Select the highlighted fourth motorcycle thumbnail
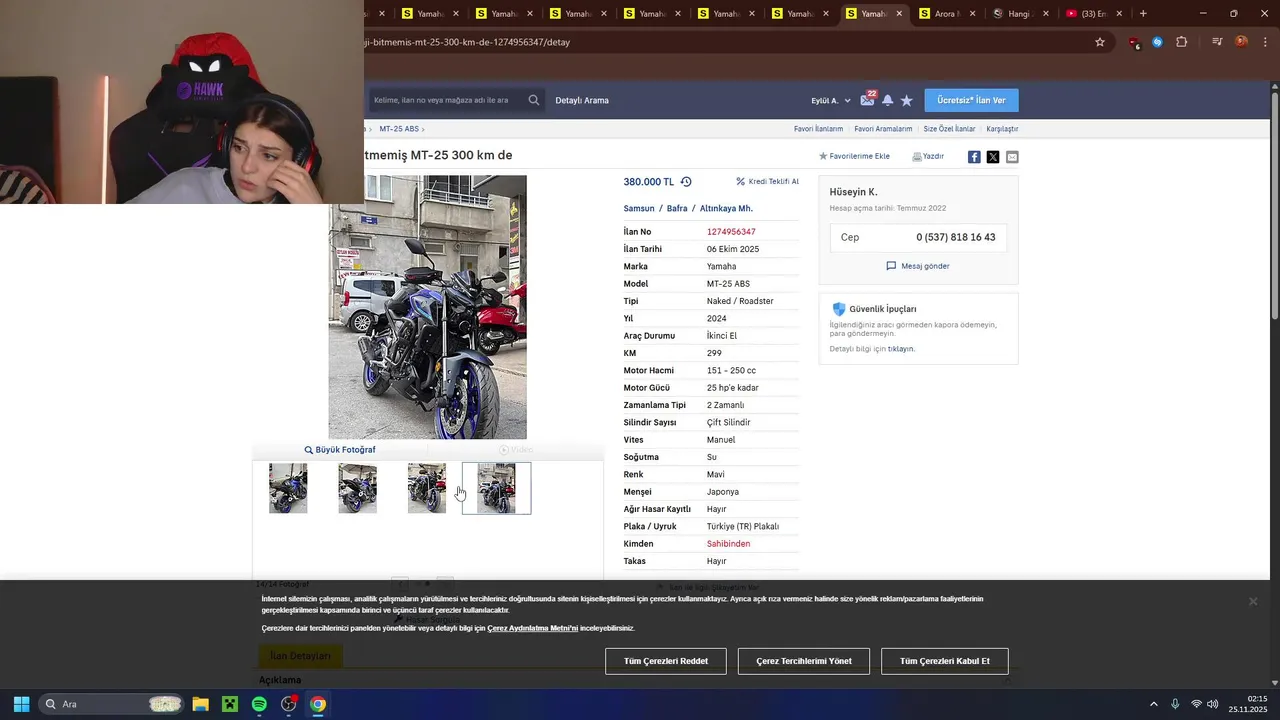 496,488
